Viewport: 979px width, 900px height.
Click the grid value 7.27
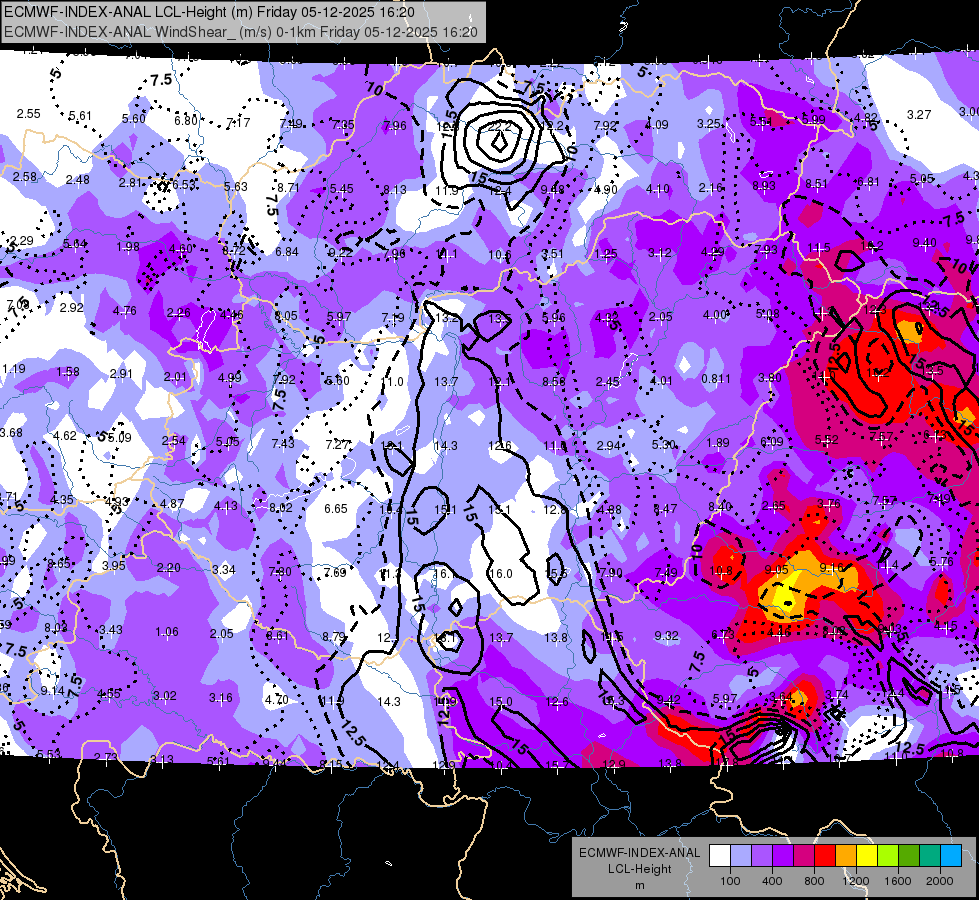[x=338, y=444]
